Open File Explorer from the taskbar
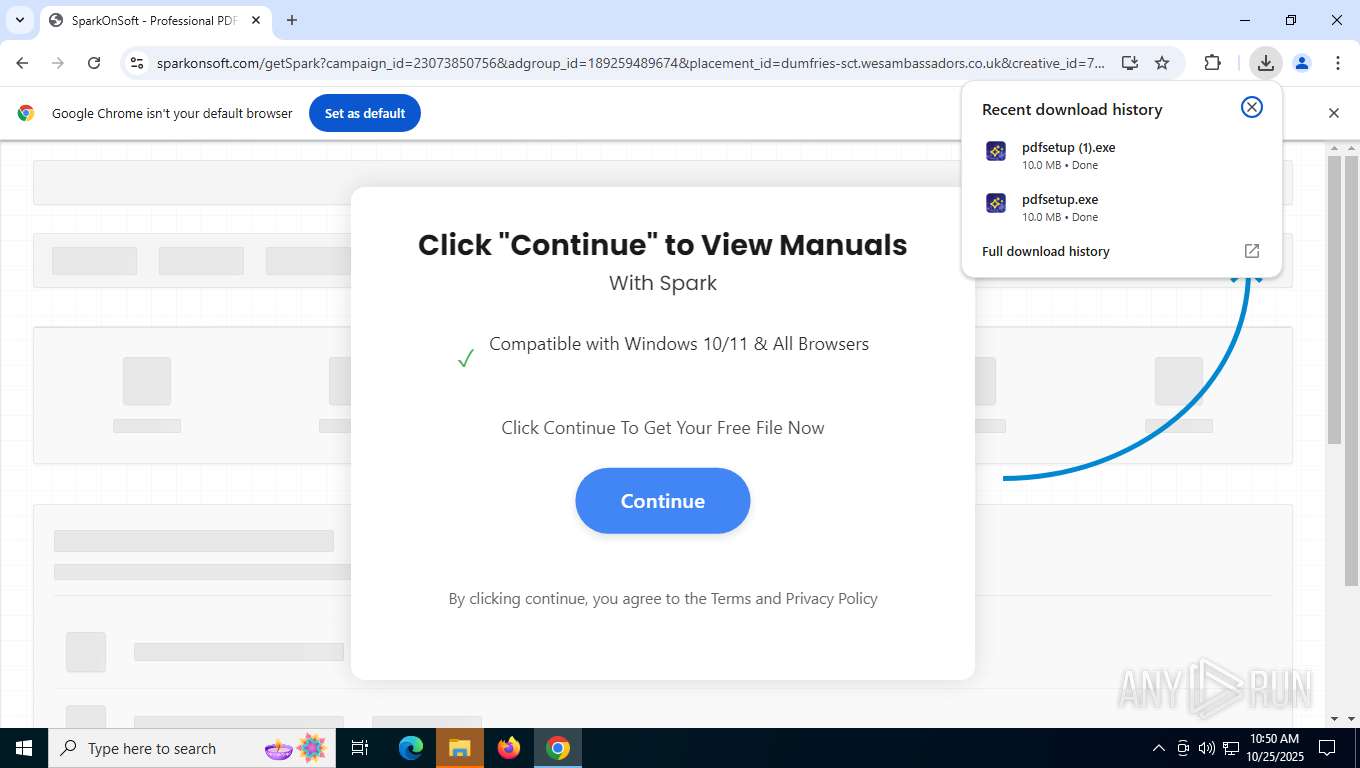Image resolution: width=1360 pixels, height=768 pixels. pos(459,748)
